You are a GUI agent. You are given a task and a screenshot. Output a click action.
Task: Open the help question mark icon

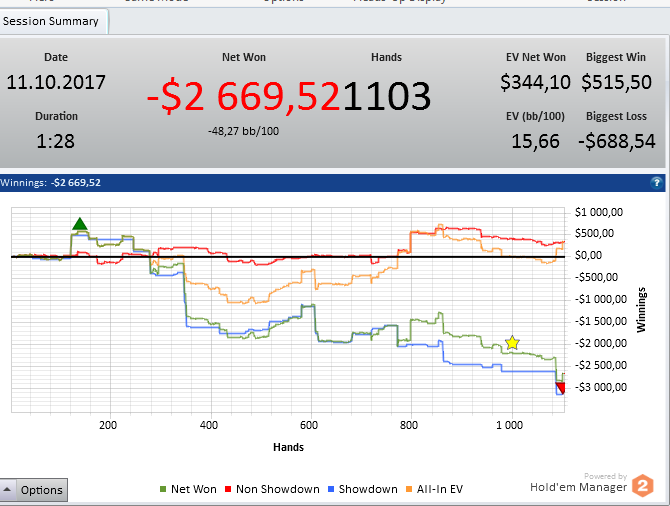656,183
